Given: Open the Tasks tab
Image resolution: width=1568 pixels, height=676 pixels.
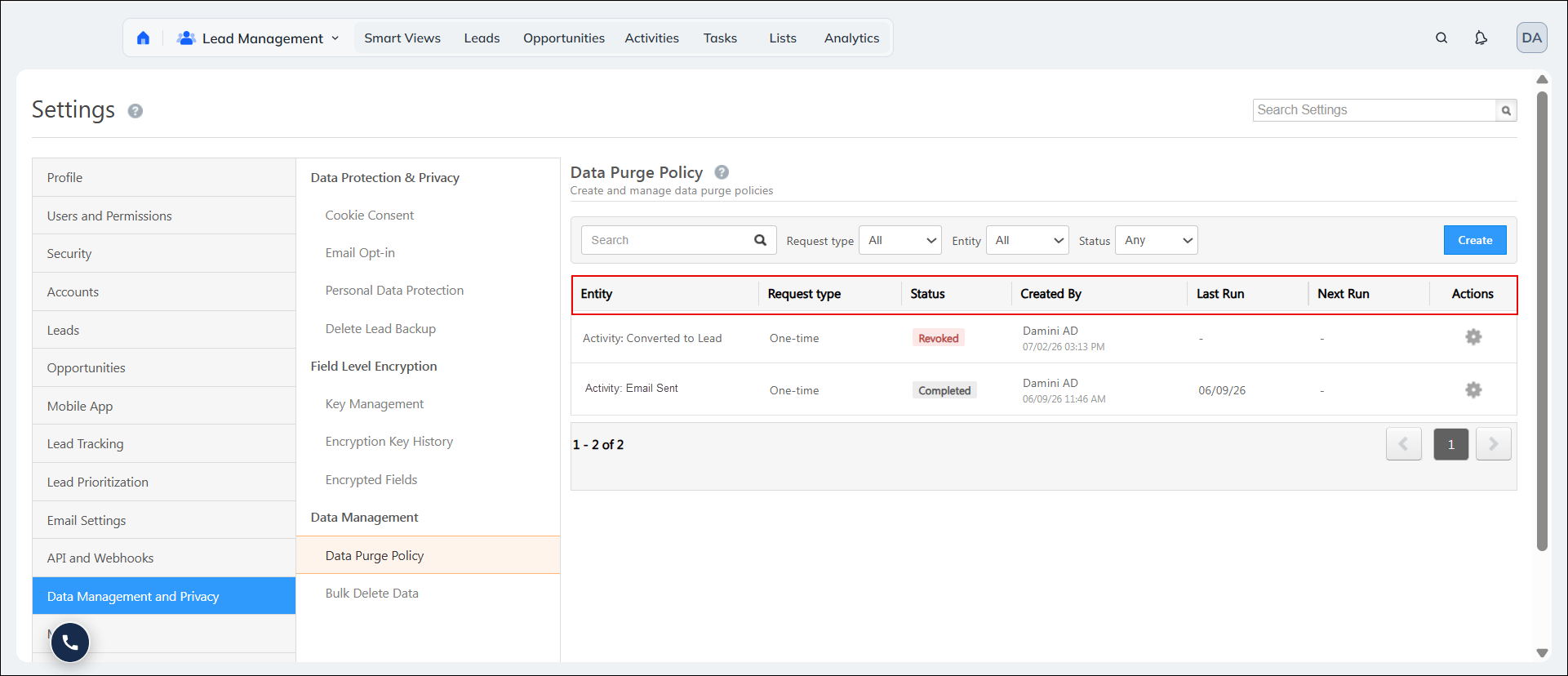Looking at the screenshot, I should pos(720,38).
